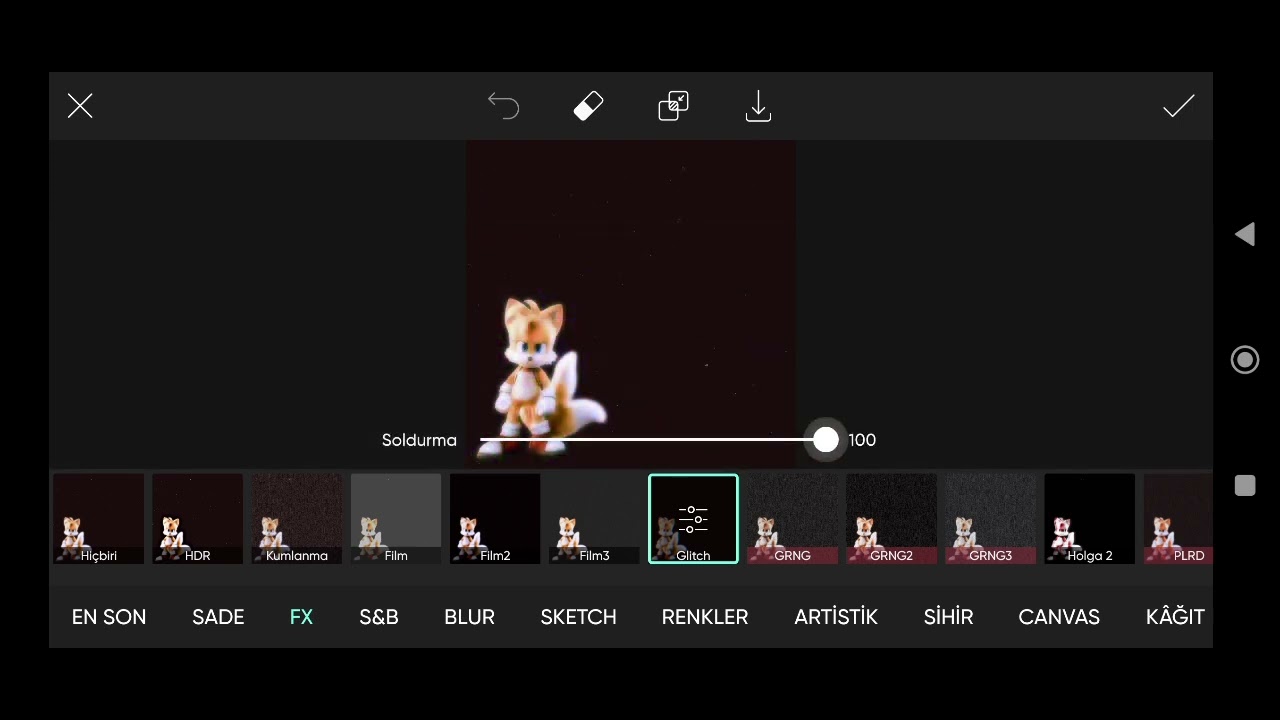Select the Holga 2 filter

[x=1089, y=519]
